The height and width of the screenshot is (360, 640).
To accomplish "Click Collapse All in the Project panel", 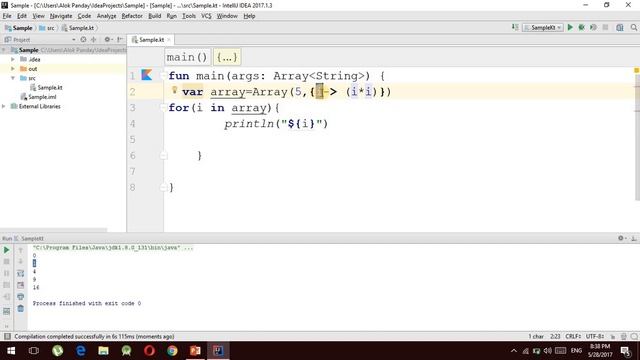I will tap(93, 40).
